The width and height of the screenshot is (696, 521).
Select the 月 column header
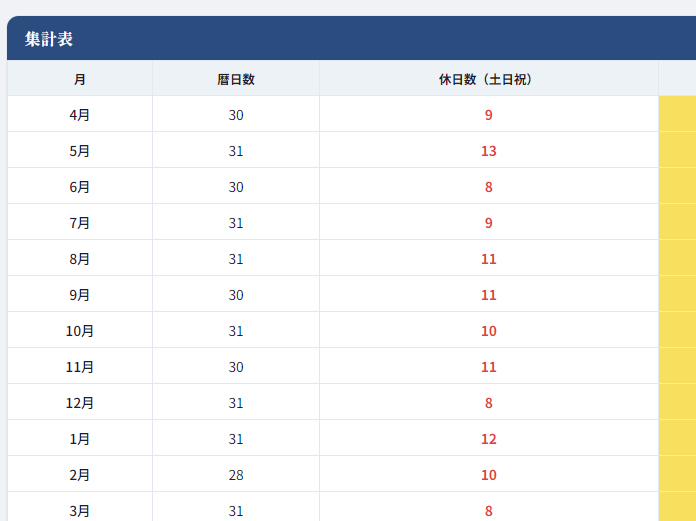point(79,79)
